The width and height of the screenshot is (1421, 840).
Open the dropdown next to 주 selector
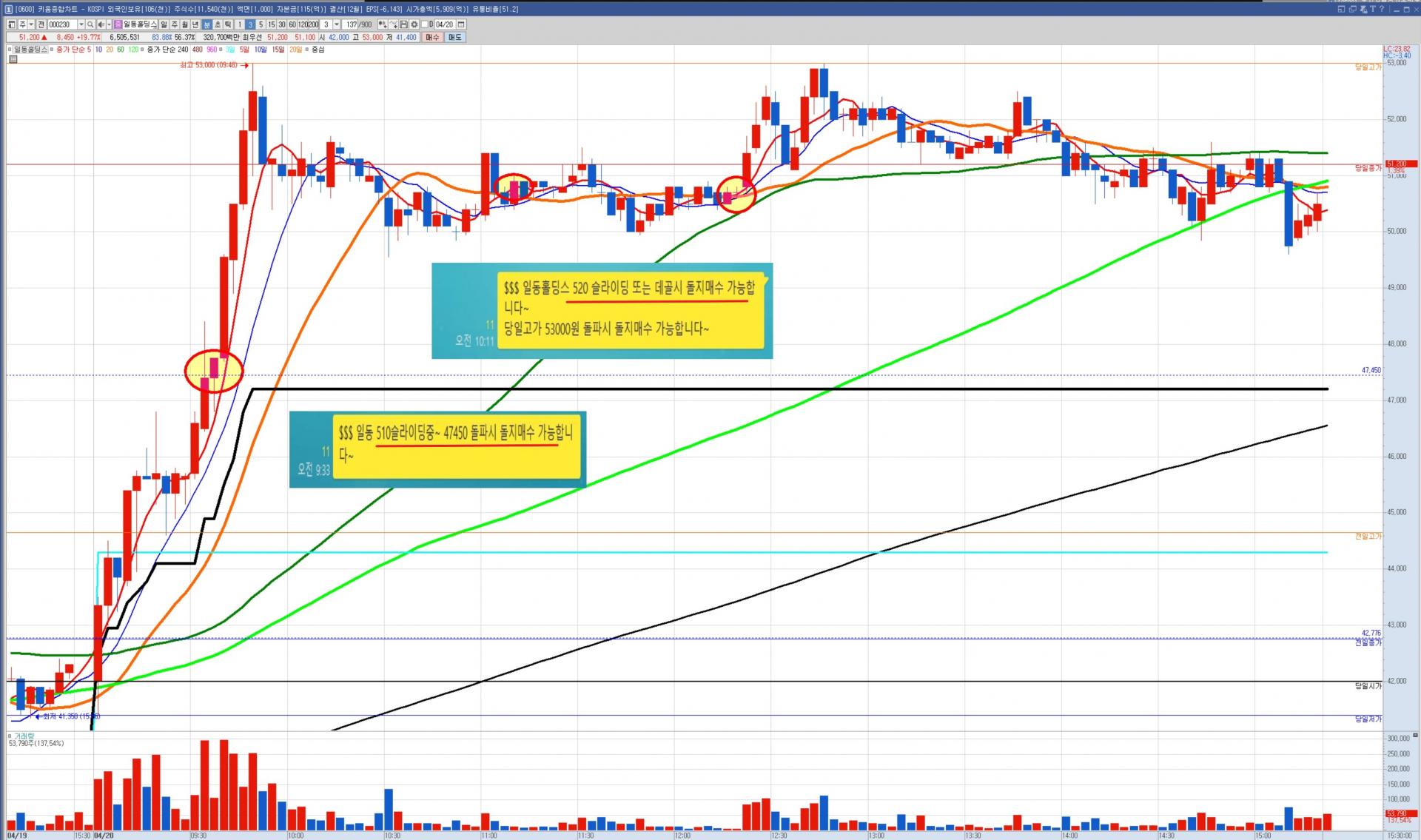pos(31,24)
